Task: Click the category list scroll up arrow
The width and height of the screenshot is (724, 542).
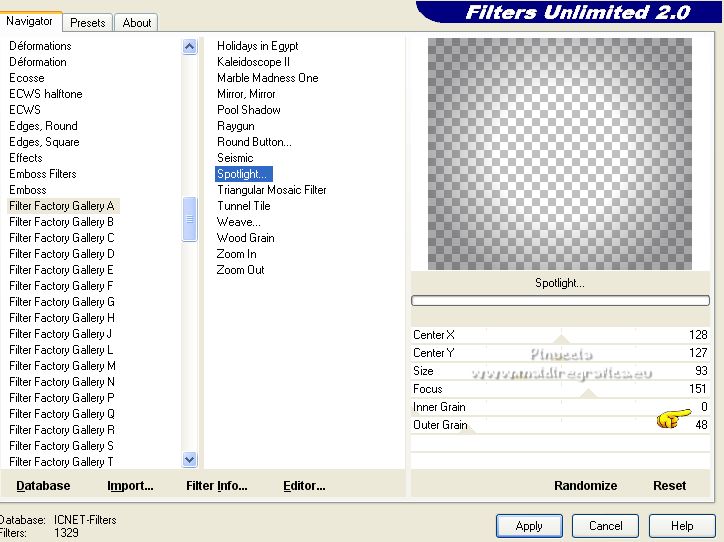Action: click(189, 46)
